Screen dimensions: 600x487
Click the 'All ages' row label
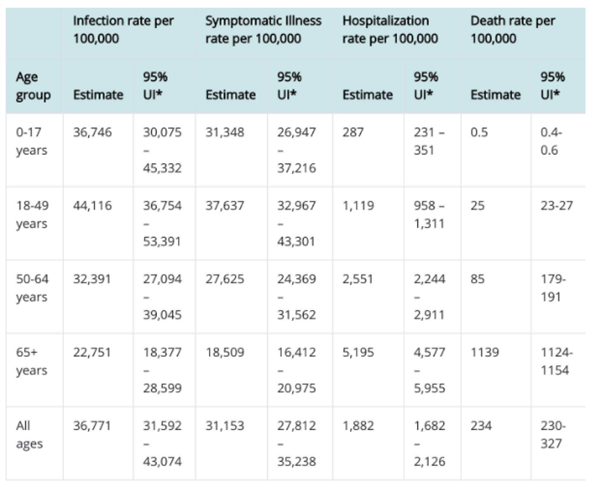click(x=29, y=435)
